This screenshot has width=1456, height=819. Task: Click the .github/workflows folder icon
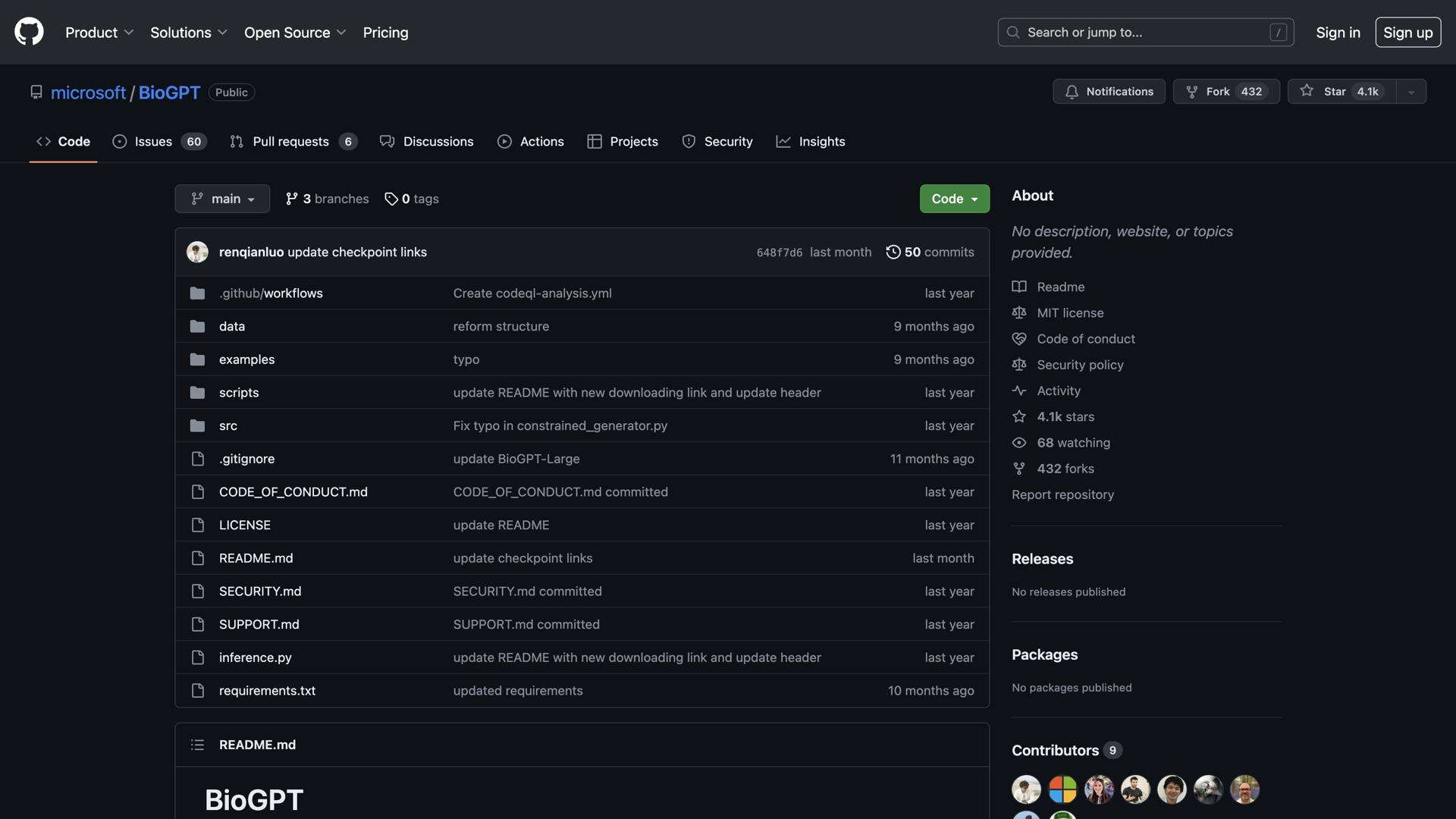pos(197,293)
